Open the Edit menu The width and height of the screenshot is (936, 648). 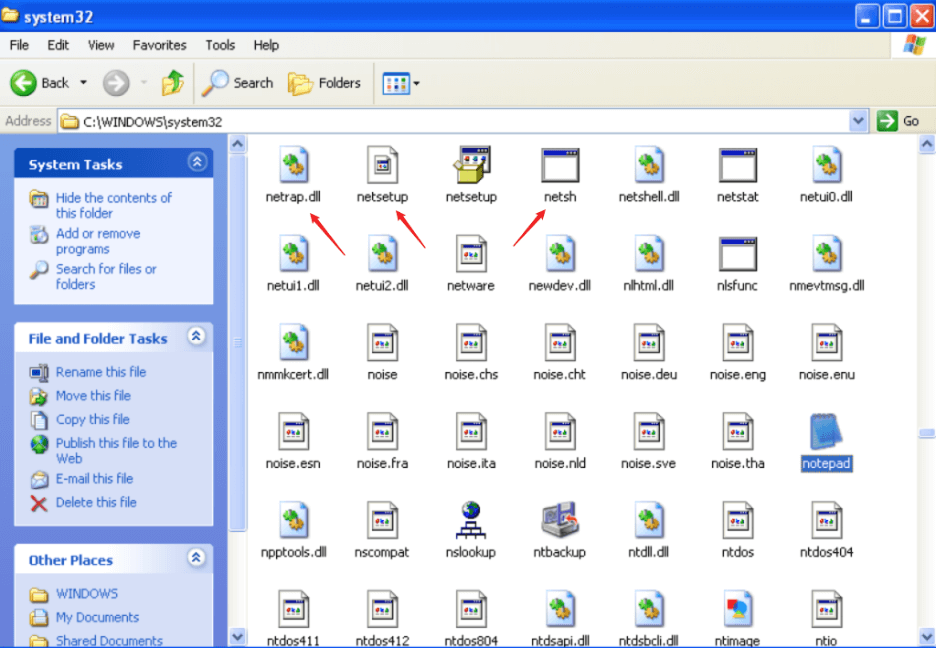coord(58,45)
